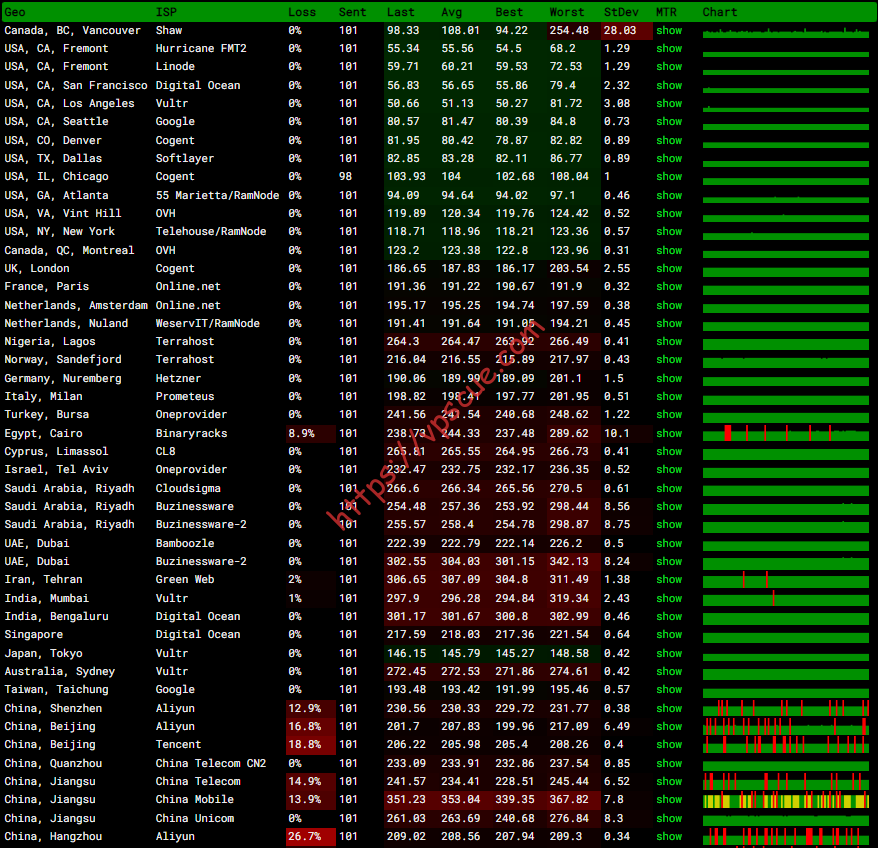Click show for Japan, Tokyo Vultr
This screenshot has width=878, height=848.
point(669,653)
